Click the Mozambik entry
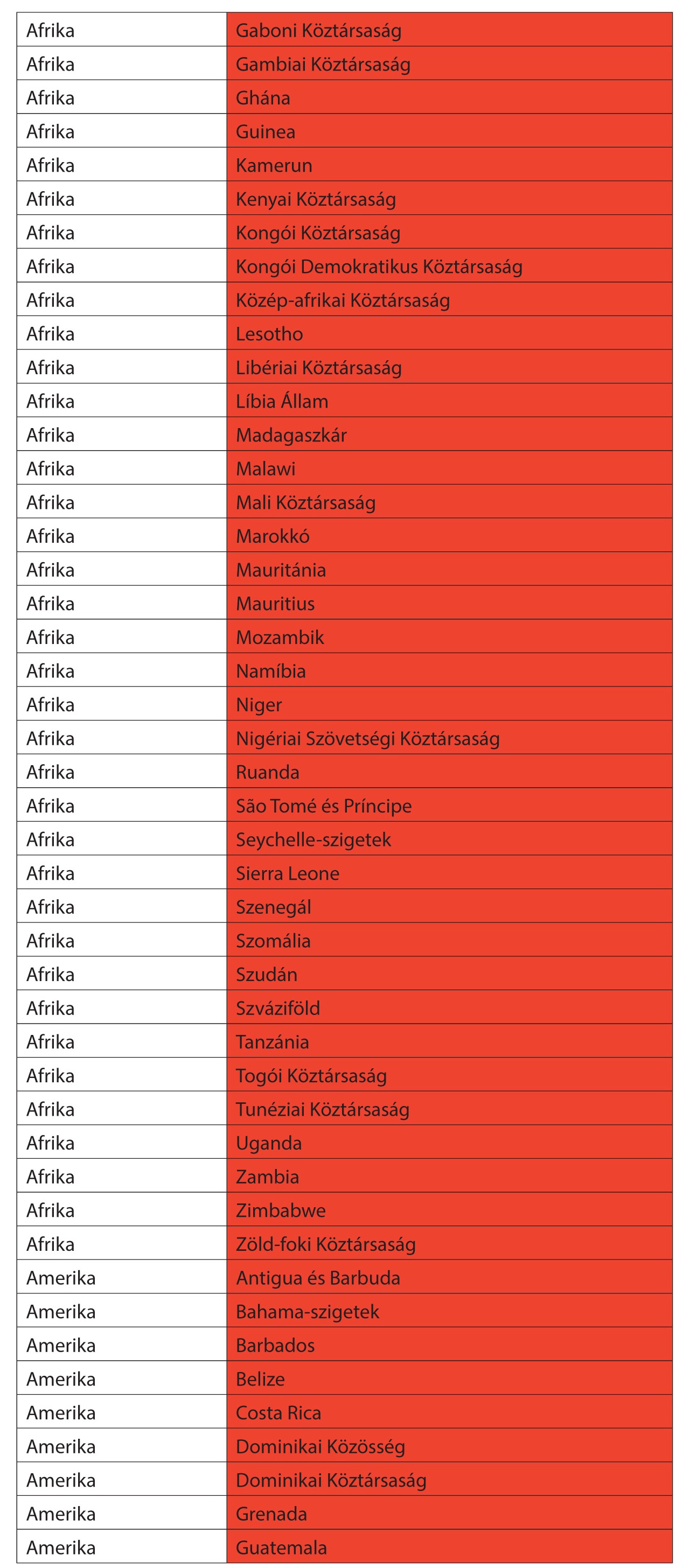This screenshot has height=1568, width=690. (x=280, y=638)
